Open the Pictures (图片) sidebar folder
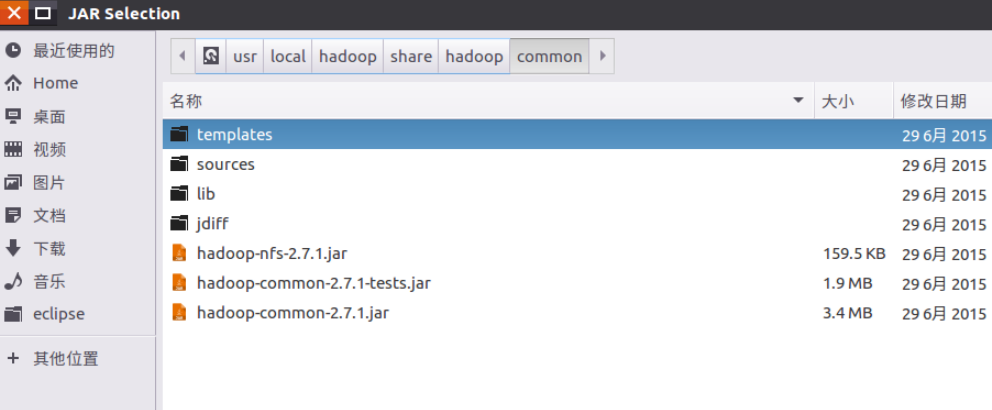The height and width of the screenshot is (410, 992). click(77, 183)
